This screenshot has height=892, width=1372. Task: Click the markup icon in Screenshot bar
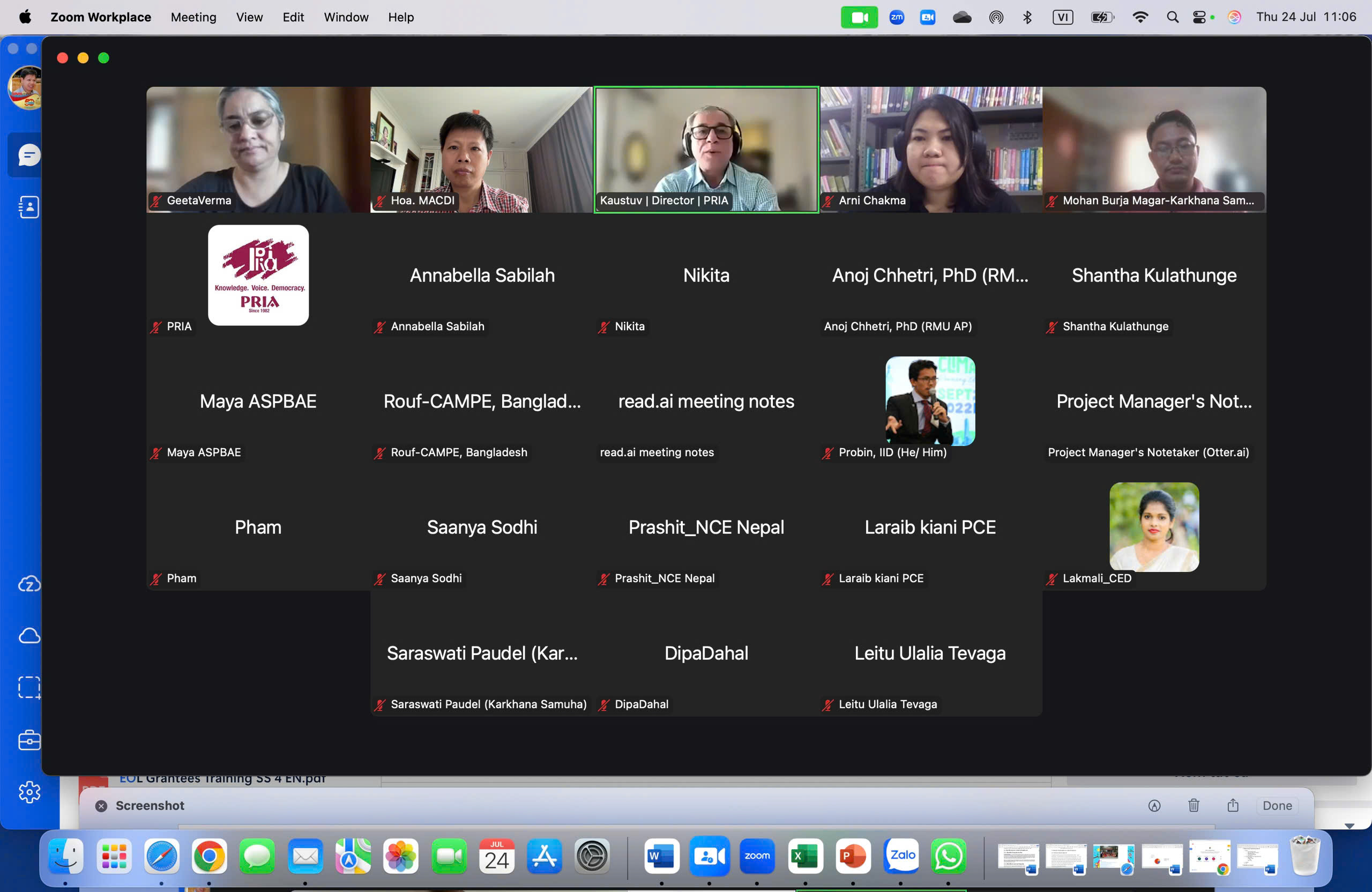(x=1154, y=806)
